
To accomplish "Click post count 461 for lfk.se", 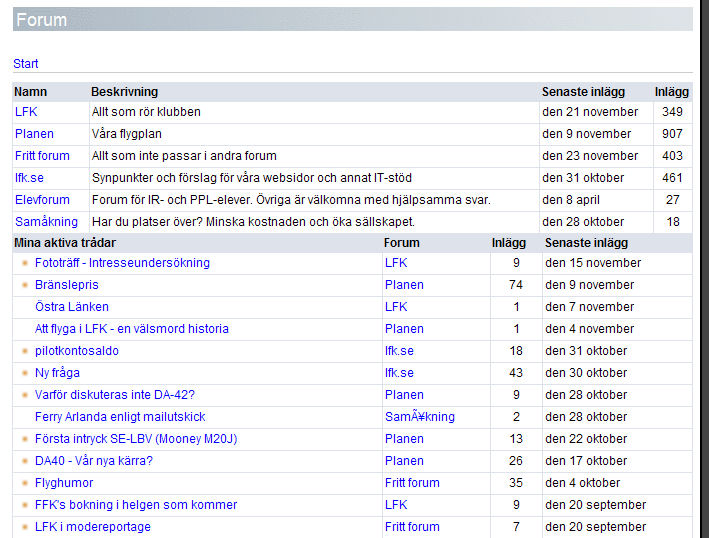I will coord(672,178).
